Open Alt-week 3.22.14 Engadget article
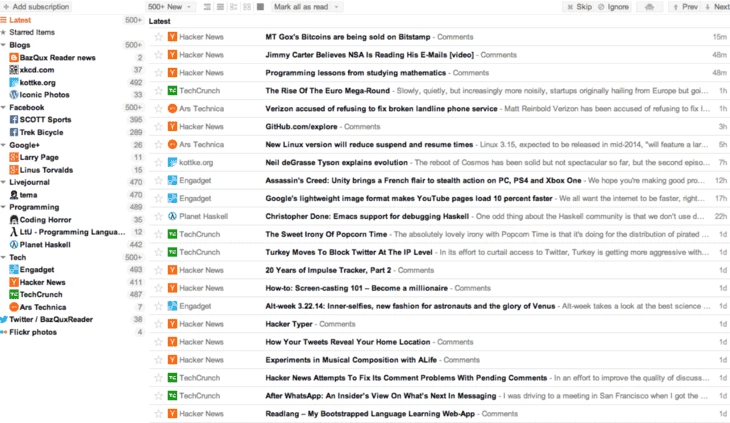Image resolution: width=730 pixels, height=423 pixels. 410,306
